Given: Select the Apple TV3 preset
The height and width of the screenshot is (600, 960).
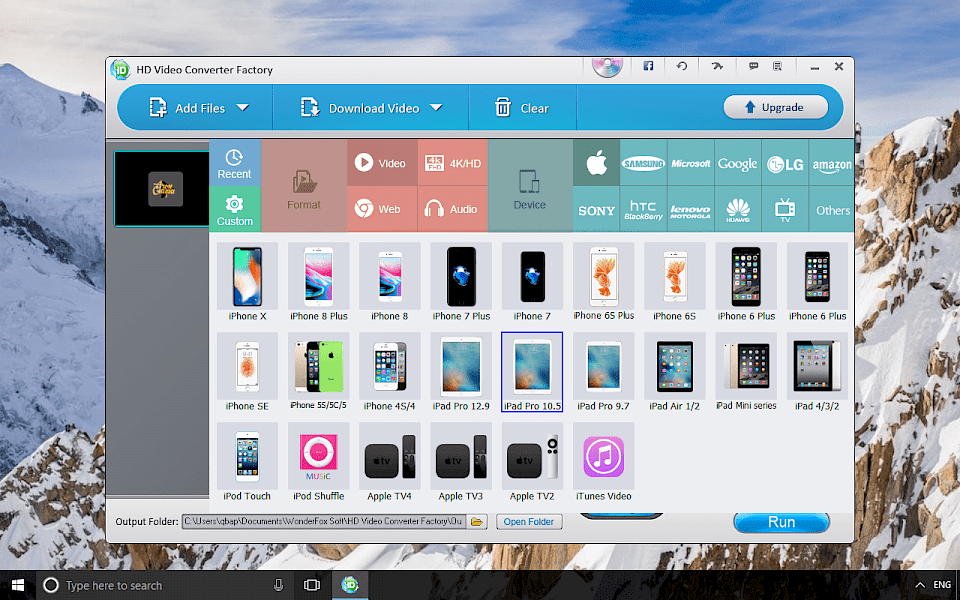Looking at the screenshot, I should [x=461, y=462].
